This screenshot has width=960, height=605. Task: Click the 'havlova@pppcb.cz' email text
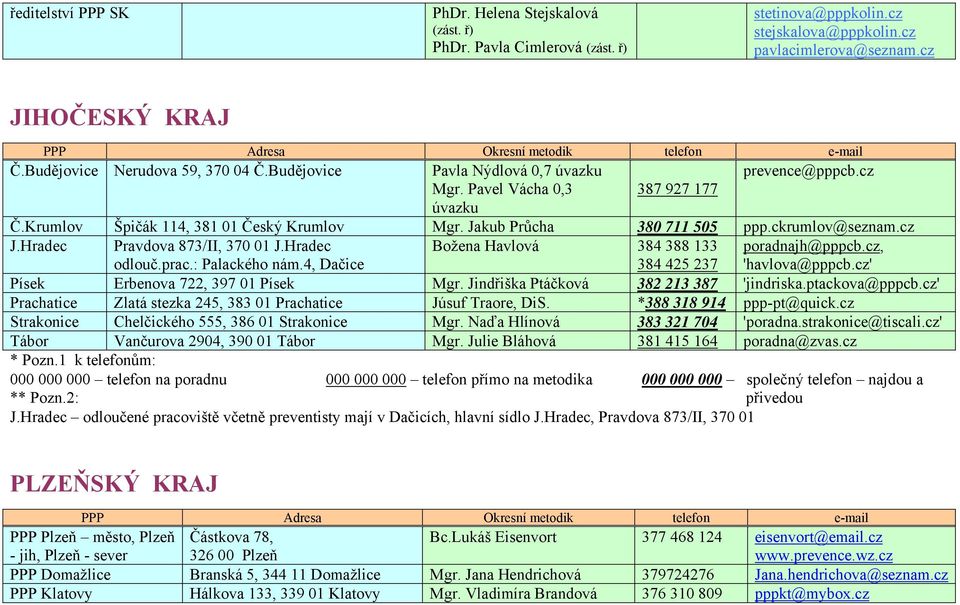808,264
